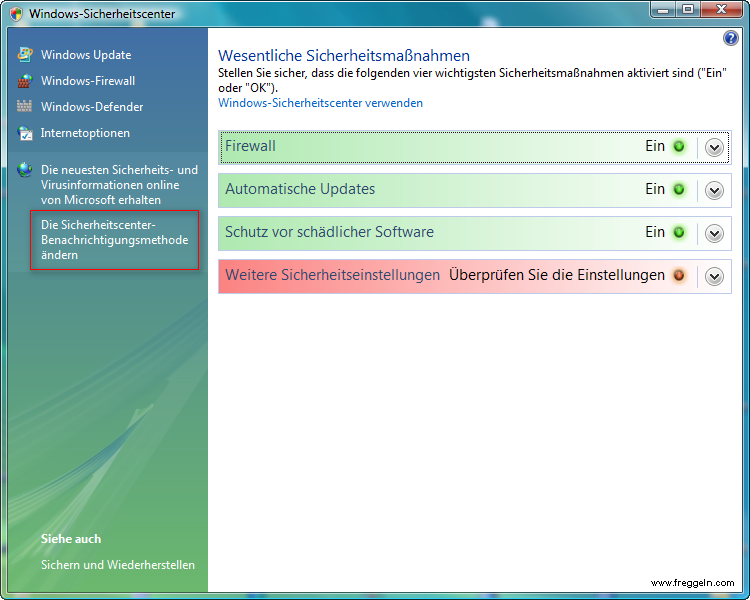Expand the Firewall section chevron
The height and width of the screenshot is (600, 750).
pyautogui.click(x=714, y=147)
